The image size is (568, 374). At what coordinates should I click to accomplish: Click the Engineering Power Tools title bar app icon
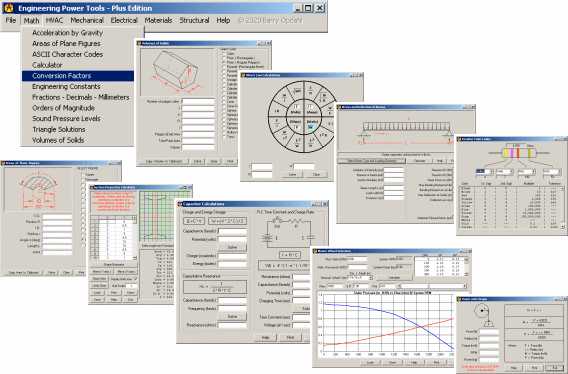pos(9,8)
